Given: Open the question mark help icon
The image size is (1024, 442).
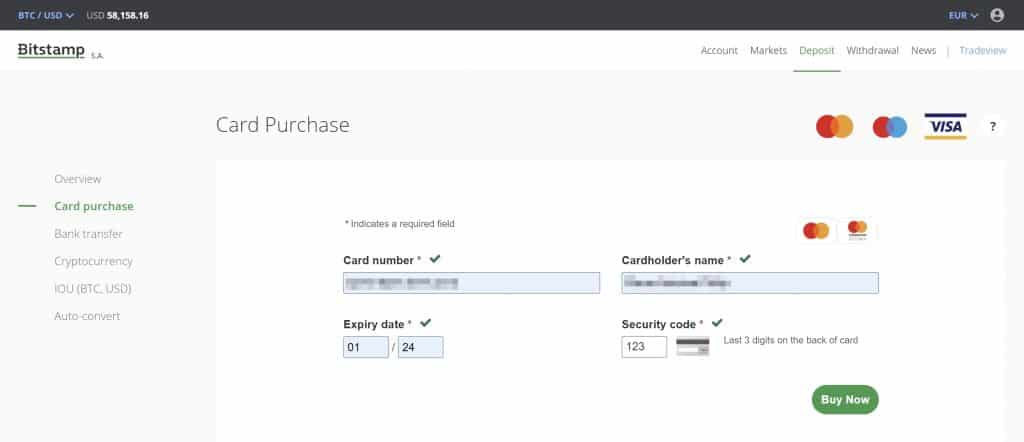Looking at the screenshot, I should [x=992, y=127].
